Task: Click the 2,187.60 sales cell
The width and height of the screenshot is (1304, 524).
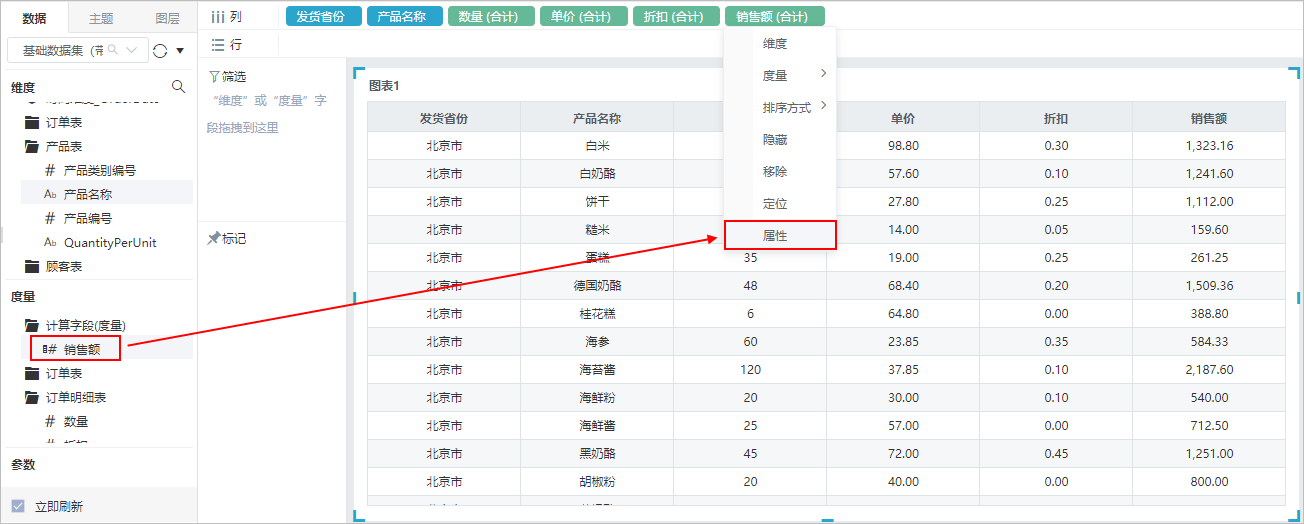Action: pos(1209,370)
